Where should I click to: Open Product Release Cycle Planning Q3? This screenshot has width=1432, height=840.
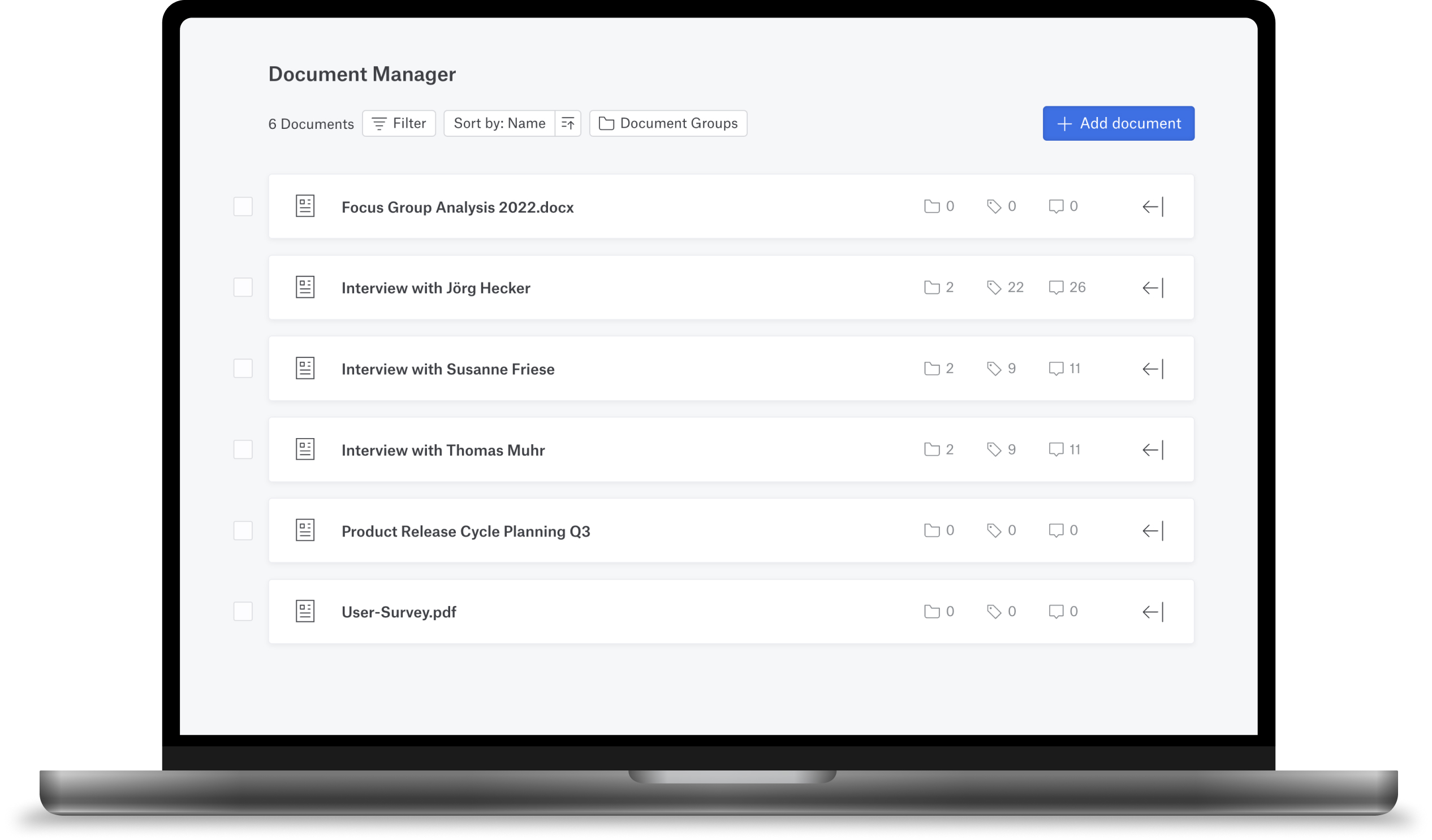[465, 531]
